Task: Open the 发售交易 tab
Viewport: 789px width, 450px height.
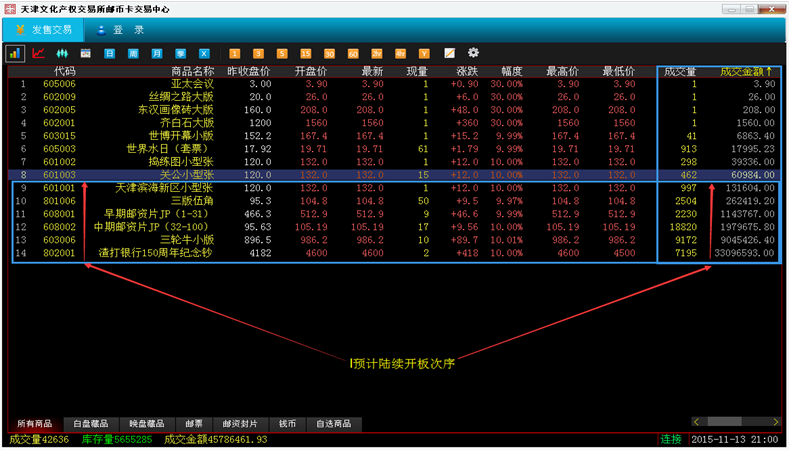Action: 43,30
